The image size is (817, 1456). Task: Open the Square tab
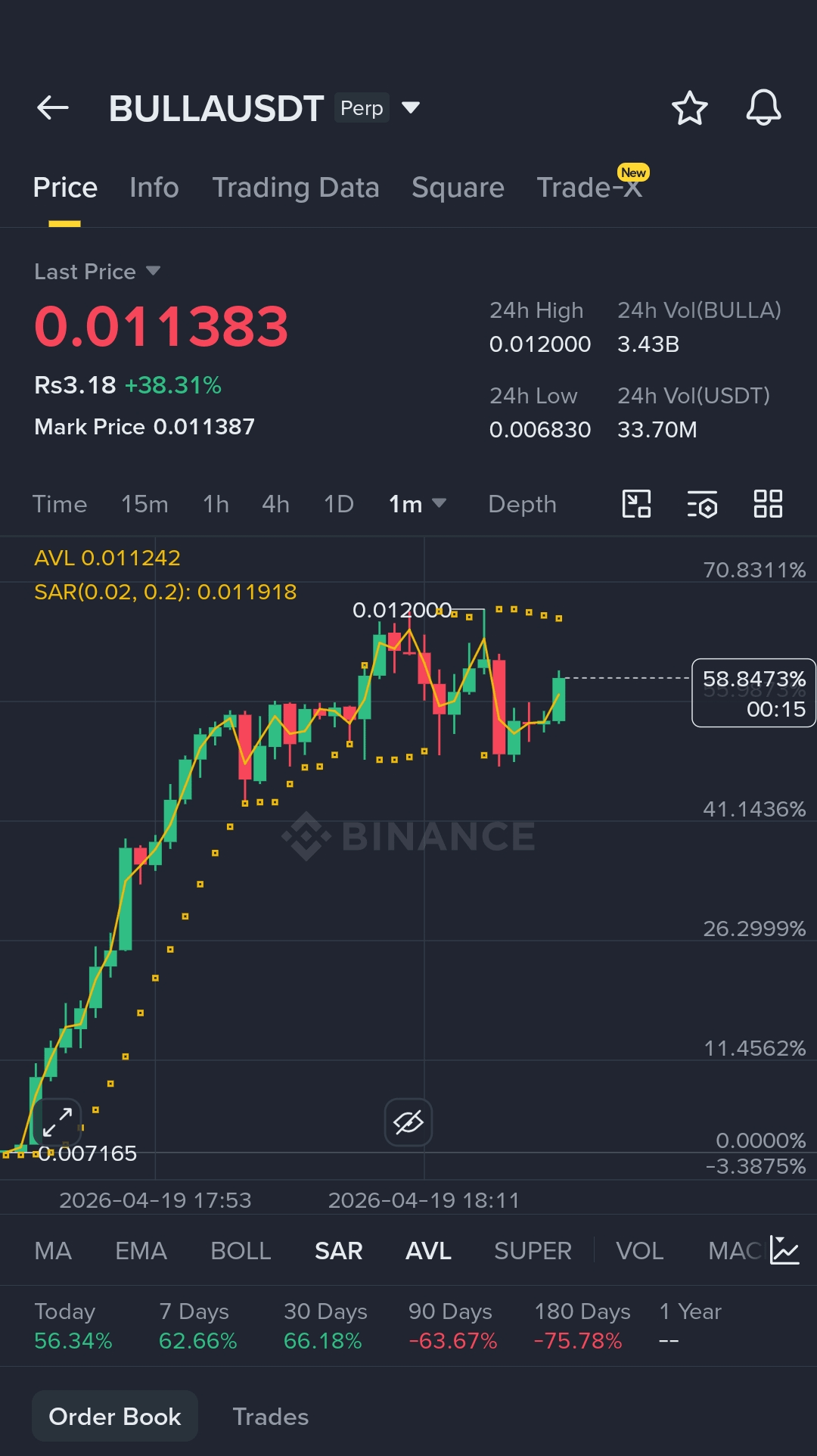458,188
